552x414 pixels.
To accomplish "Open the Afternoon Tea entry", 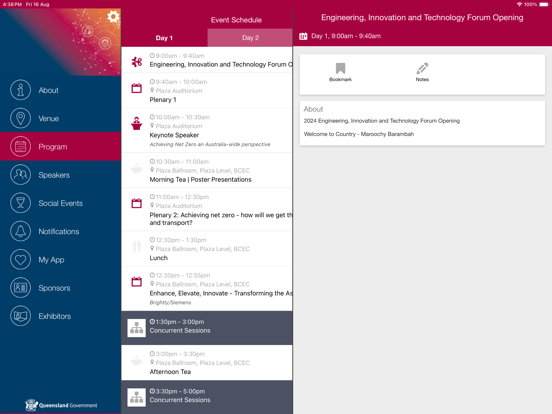I will coord(207,363).
